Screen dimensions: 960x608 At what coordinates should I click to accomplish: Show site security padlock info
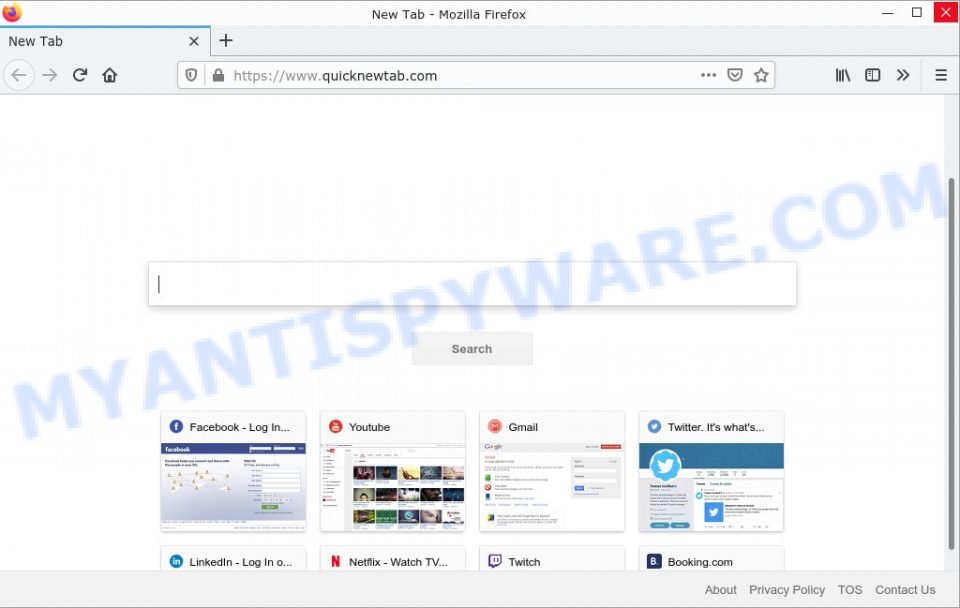[x=218, y=75]
